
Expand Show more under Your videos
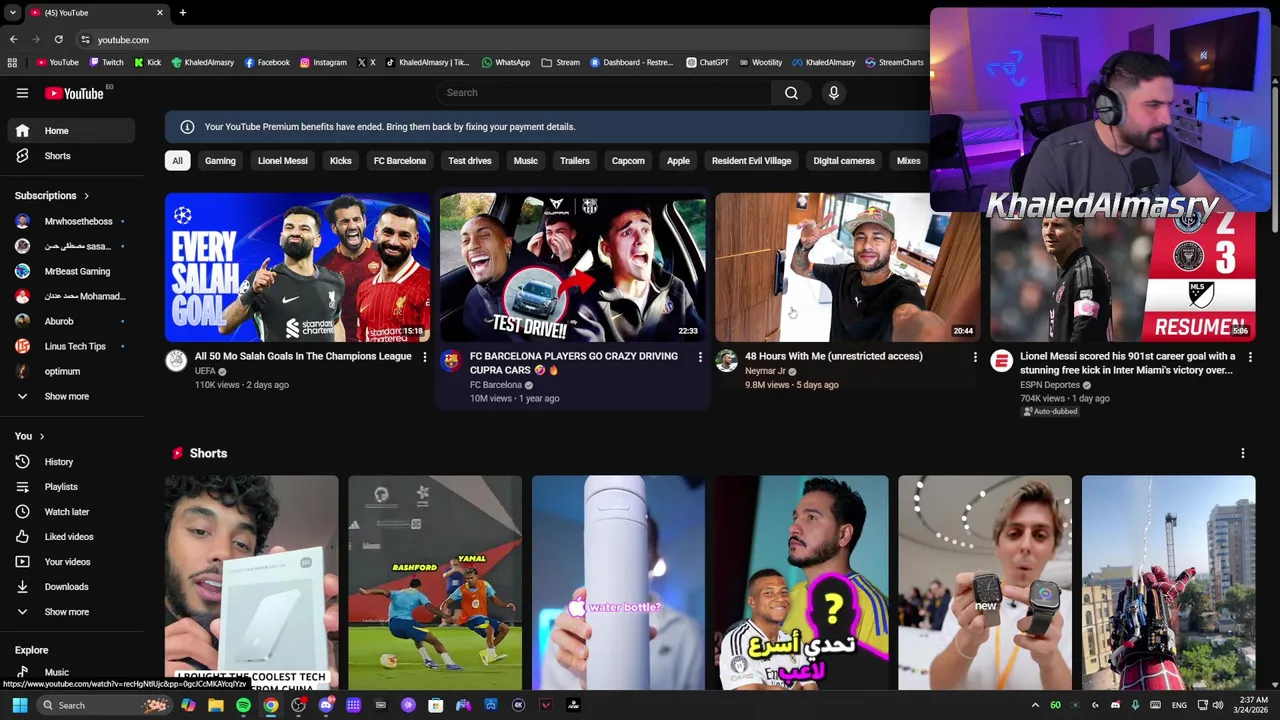(71, 612)
